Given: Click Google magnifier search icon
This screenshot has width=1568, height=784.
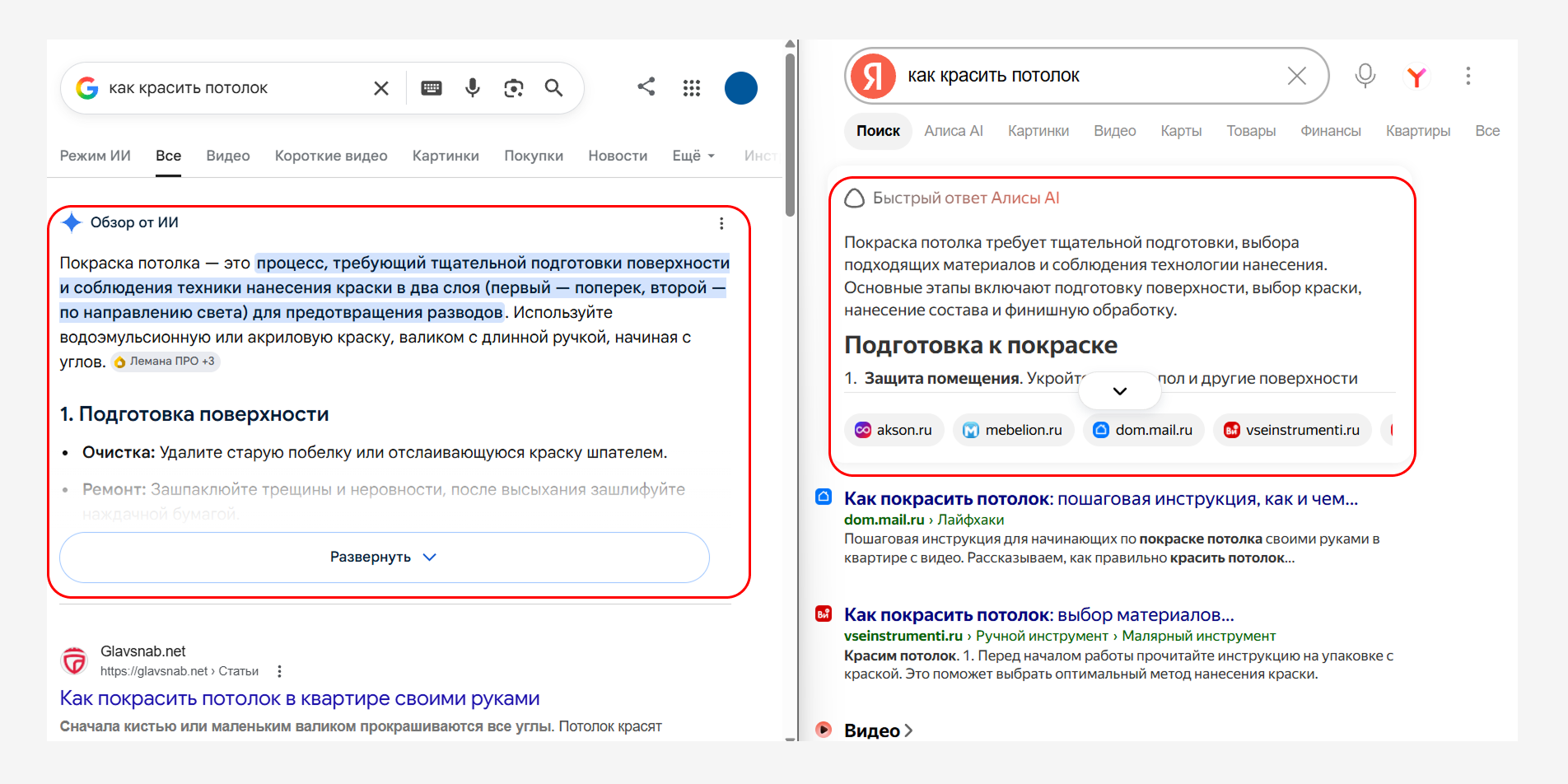Looking at the screenshot, I should pos(554,88).
